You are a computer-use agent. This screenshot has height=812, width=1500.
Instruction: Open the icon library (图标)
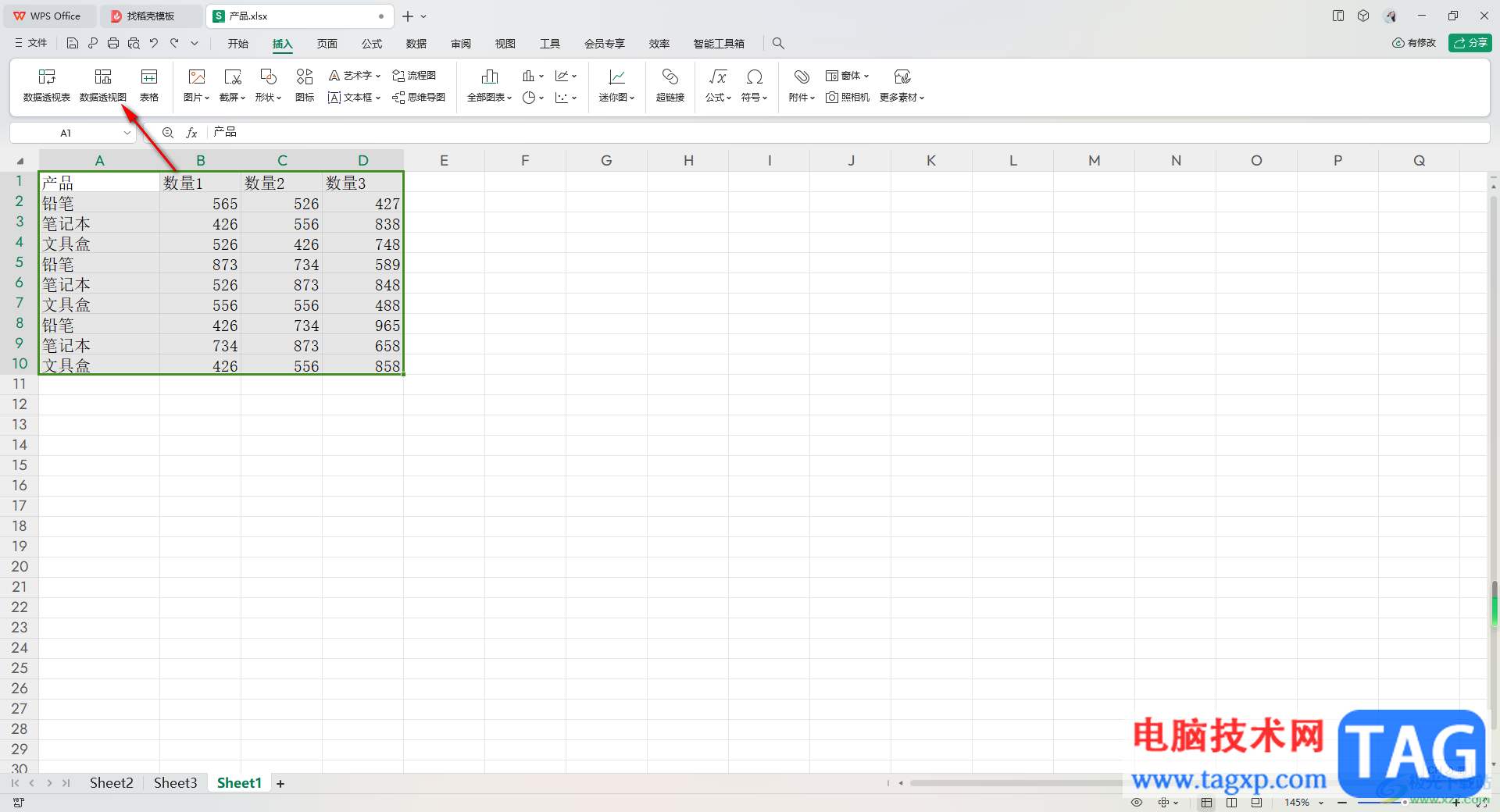[x=305, y=85]
